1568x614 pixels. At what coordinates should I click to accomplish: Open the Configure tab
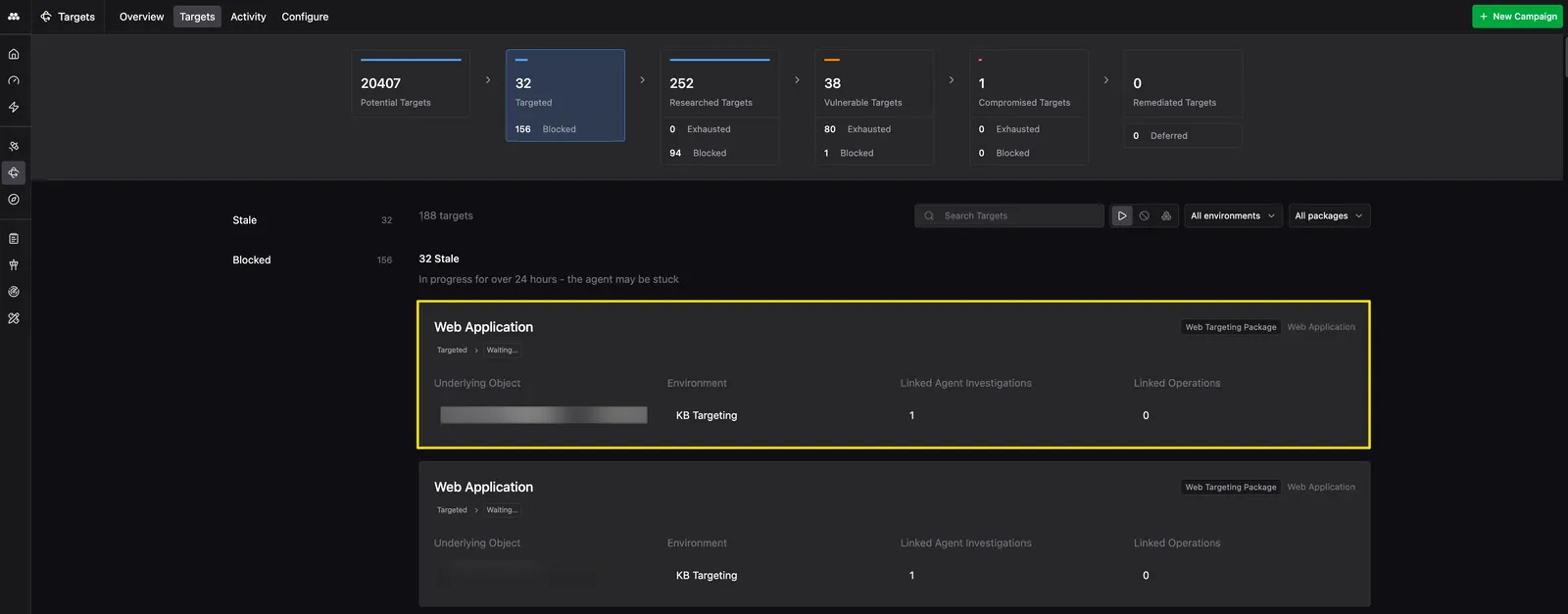coord(305,17)
